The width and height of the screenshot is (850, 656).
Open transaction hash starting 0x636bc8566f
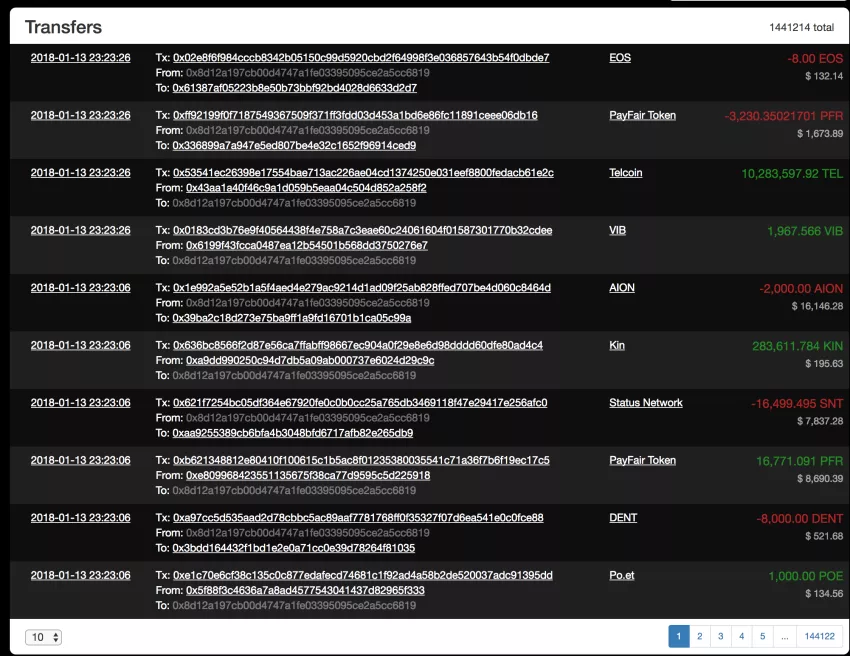pos(358,345)
